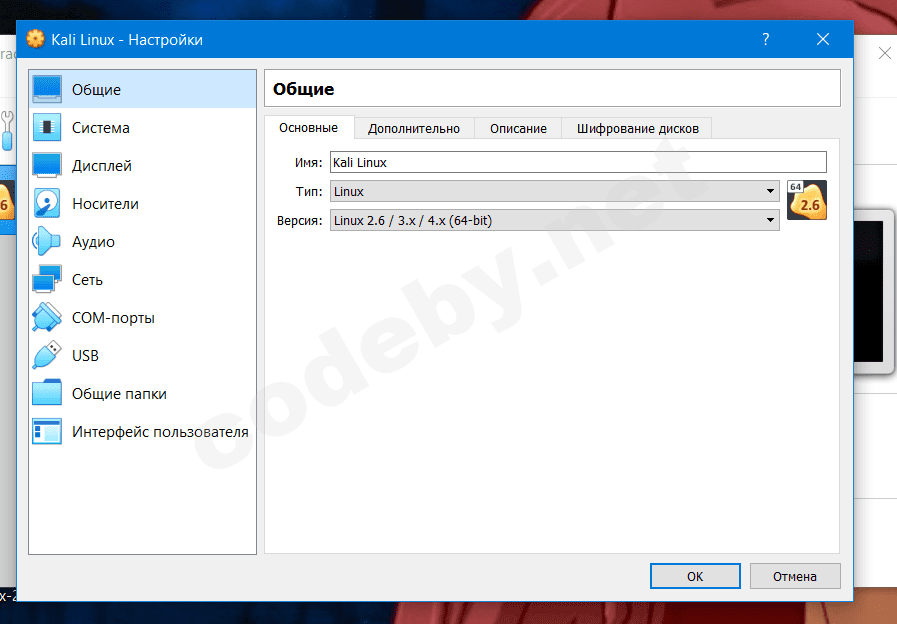
Task: Open the Дисплей screen icon
Action: click(x=47, y=165)
